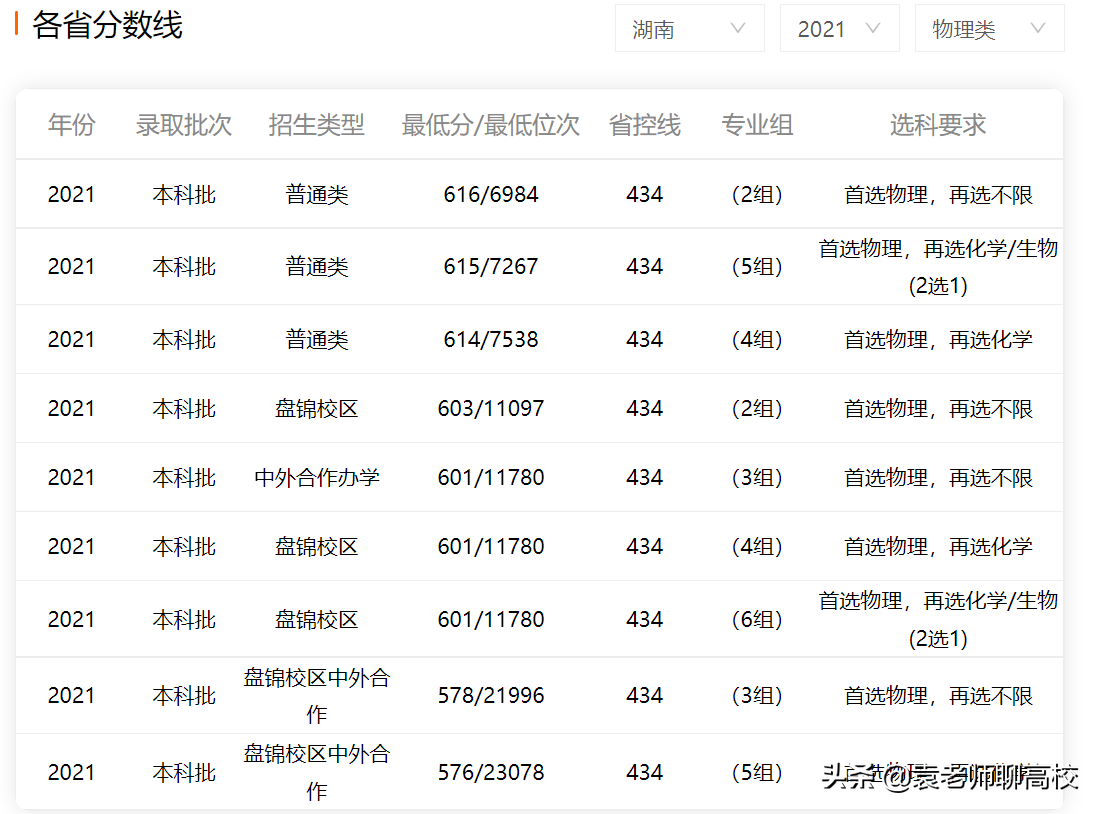1102x814 pixels.
Task: Open details for score 616/6984
Action: 490,194
